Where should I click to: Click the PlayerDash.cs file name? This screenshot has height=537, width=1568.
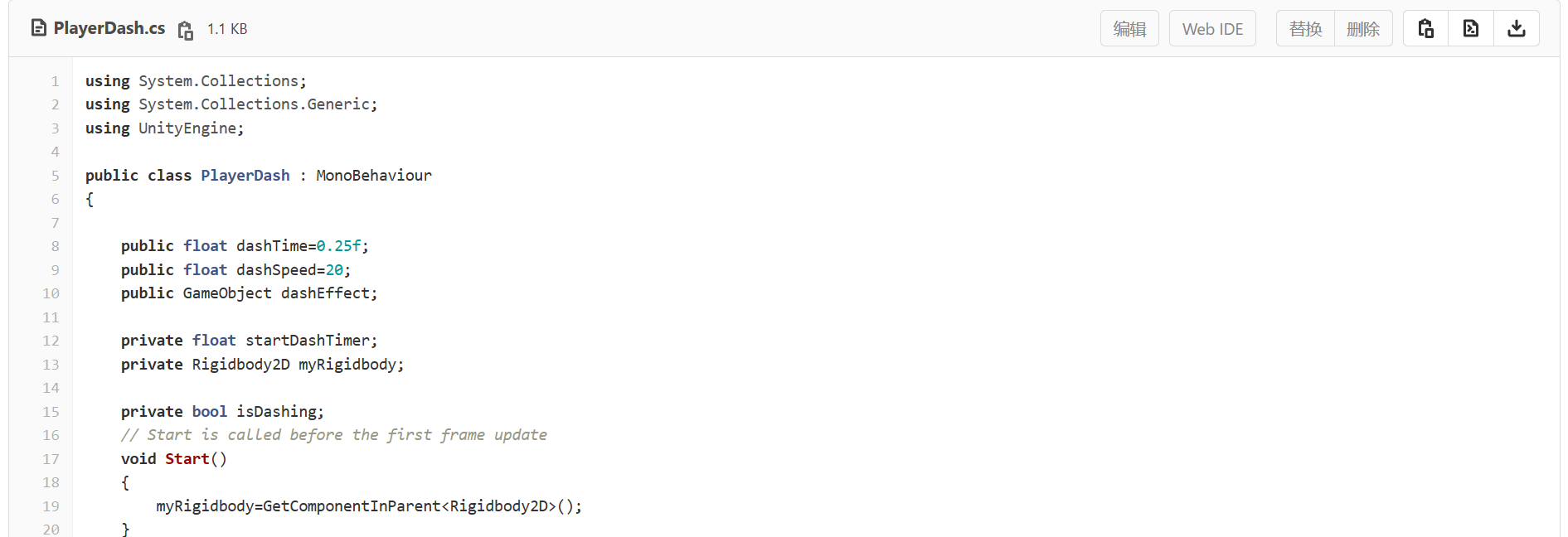(x=109, y=28)
